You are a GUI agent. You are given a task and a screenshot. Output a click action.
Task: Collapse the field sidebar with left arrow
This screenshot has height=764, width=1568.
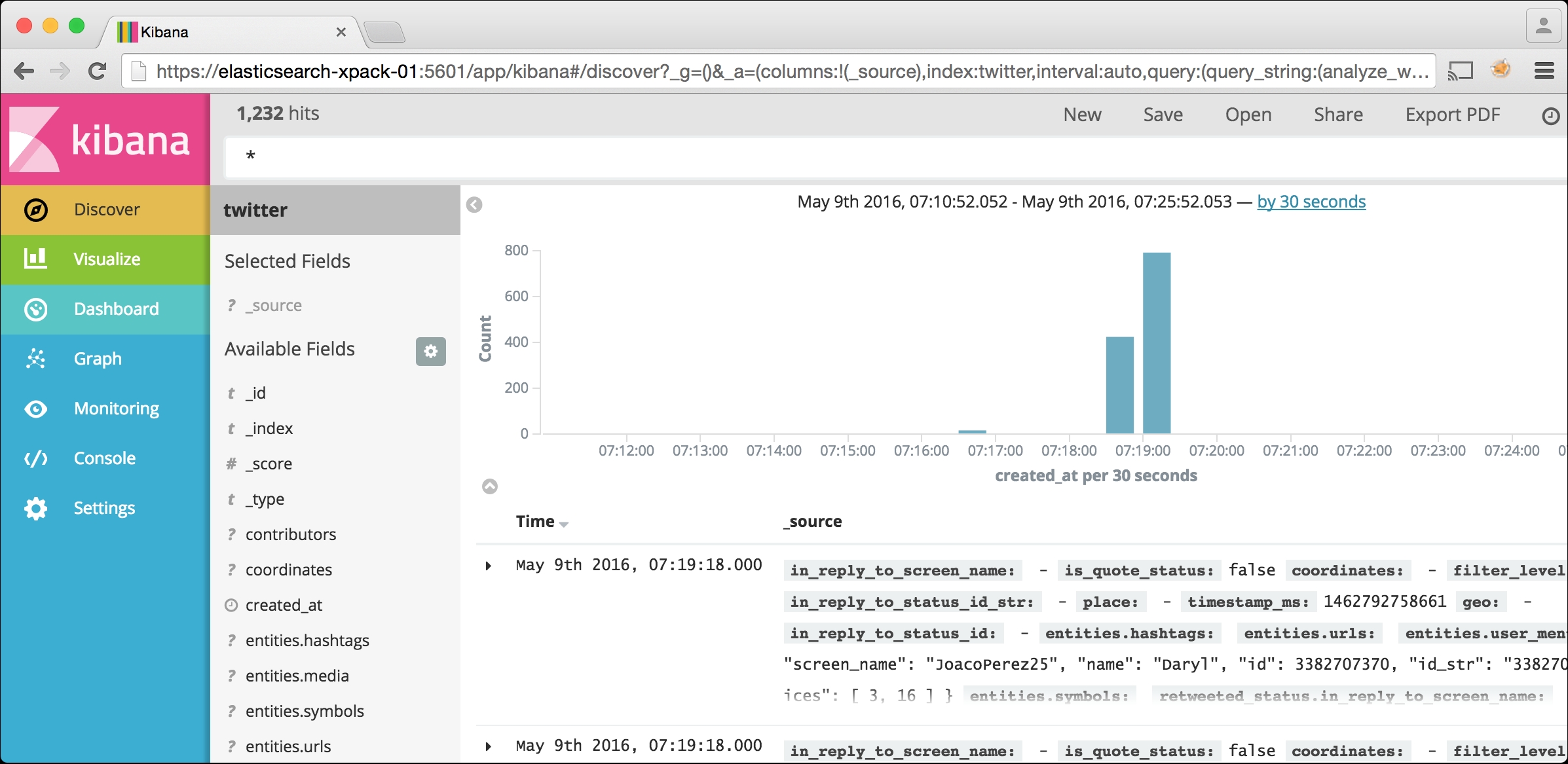pos(474,205)
